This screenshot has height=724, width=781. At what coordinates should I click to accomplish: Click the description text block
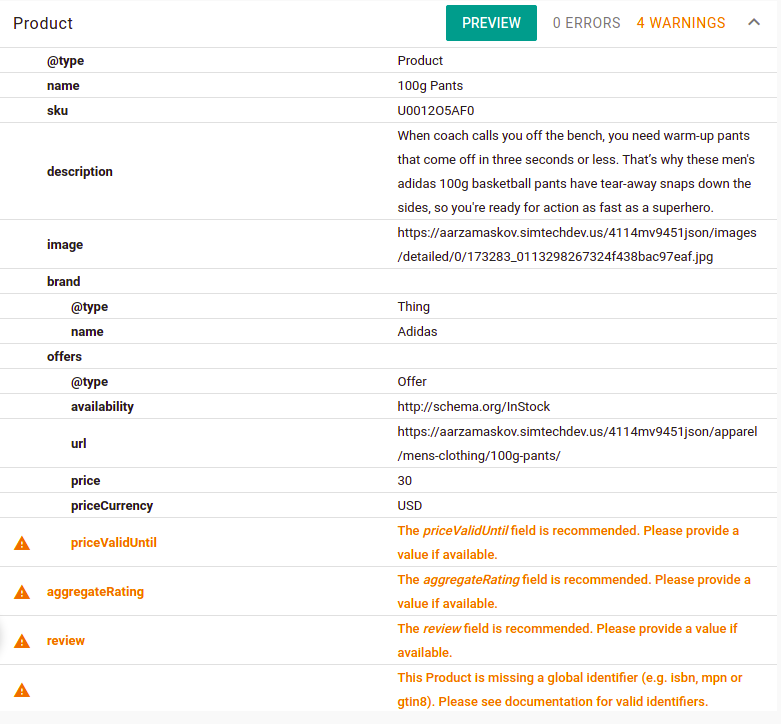point(576,171)
